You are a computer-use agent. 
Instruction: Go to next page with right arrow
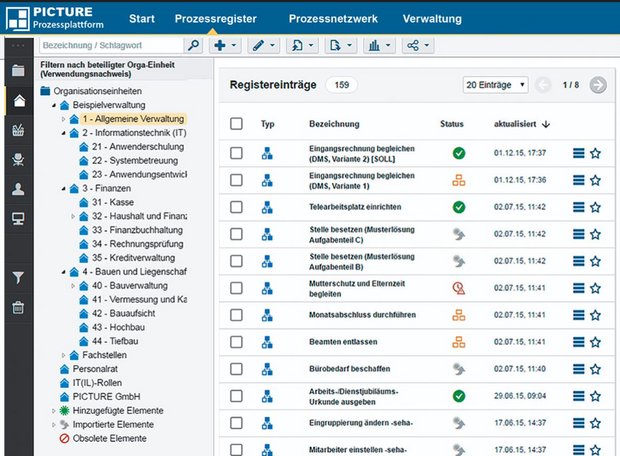[x=597, y=85]
